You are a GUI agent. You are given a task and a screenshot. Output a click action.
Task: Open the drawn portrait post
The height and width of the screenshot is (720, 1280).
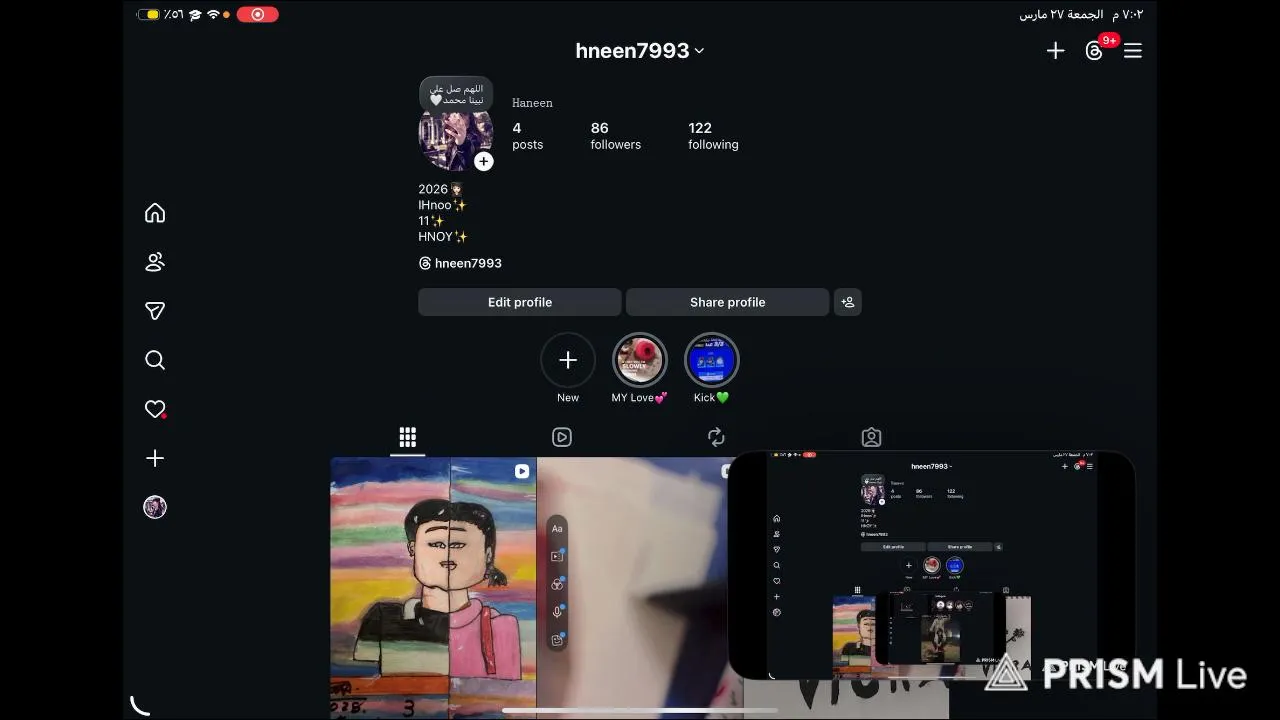point(433,588)
